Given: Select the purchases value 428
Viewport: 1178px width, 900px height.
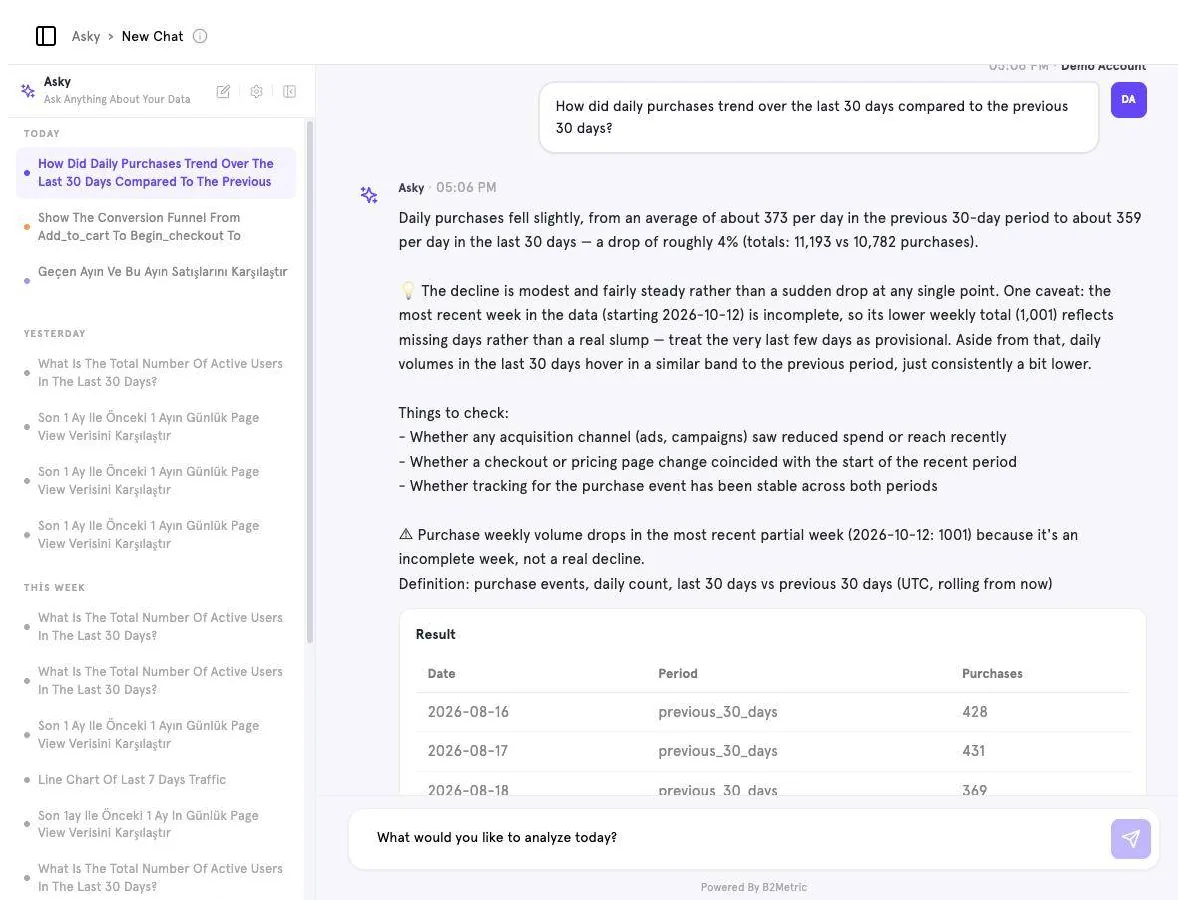Looking at the screenshot, I should point(974,712).
